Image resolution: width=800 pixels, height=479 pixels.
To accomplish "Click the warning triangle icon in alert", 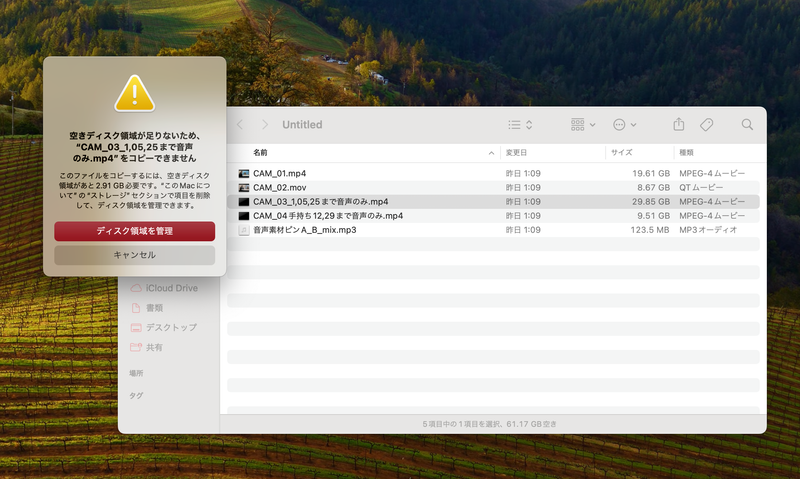I will [134, 93].
